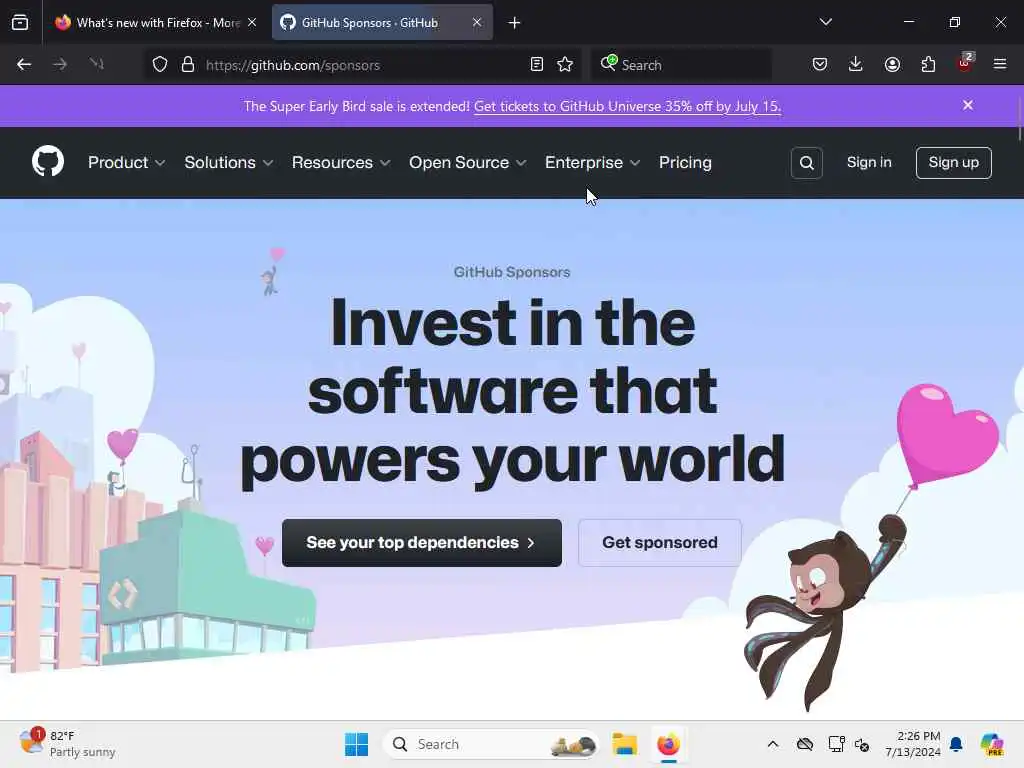The width and height of the screenshot is (1024, 768).
Task: Click the Get sponsored button
Action: pos(660,543)
